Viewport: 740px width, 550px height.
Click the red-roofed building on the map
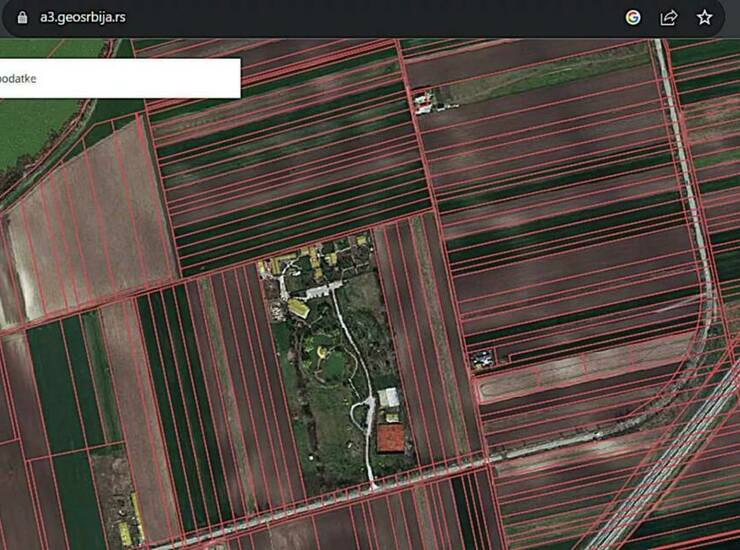tap(391, 438)
